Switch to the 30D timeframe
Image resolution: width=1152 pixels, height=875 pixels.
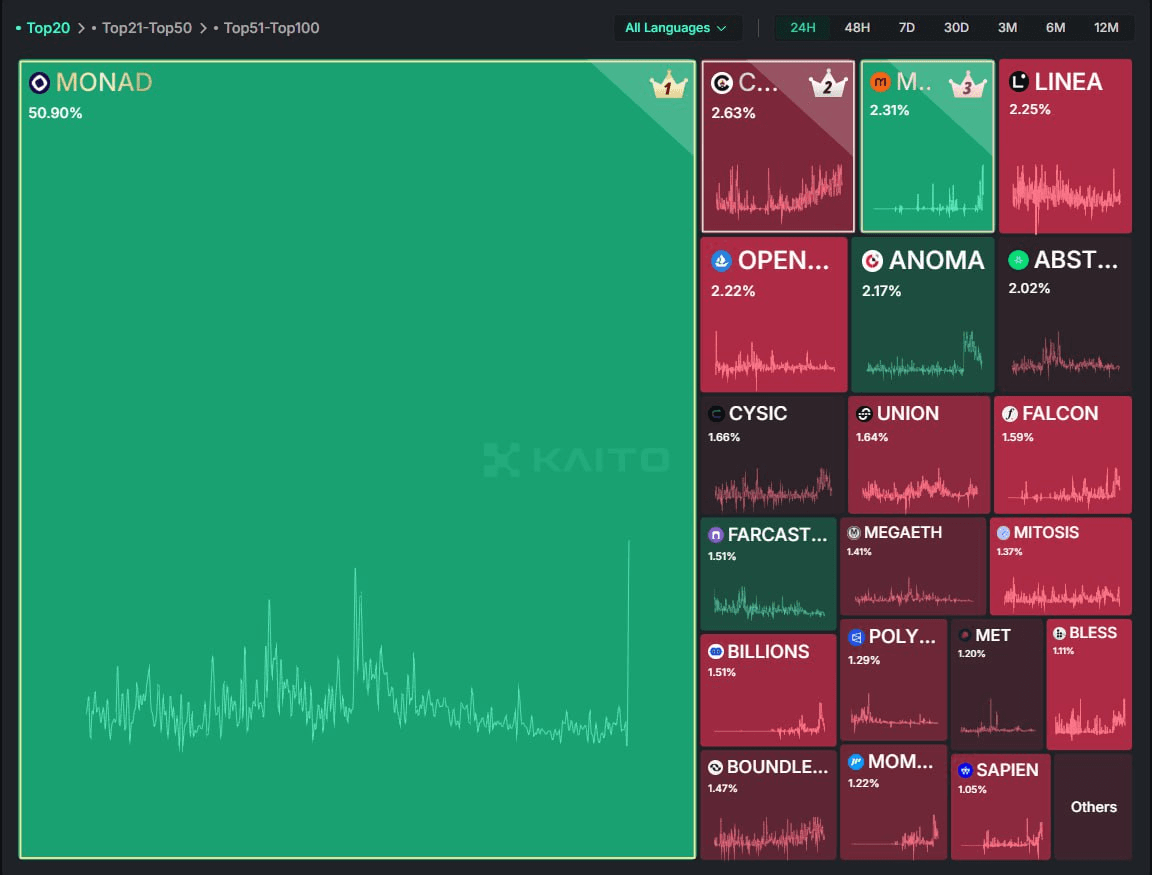pos(956,28)
